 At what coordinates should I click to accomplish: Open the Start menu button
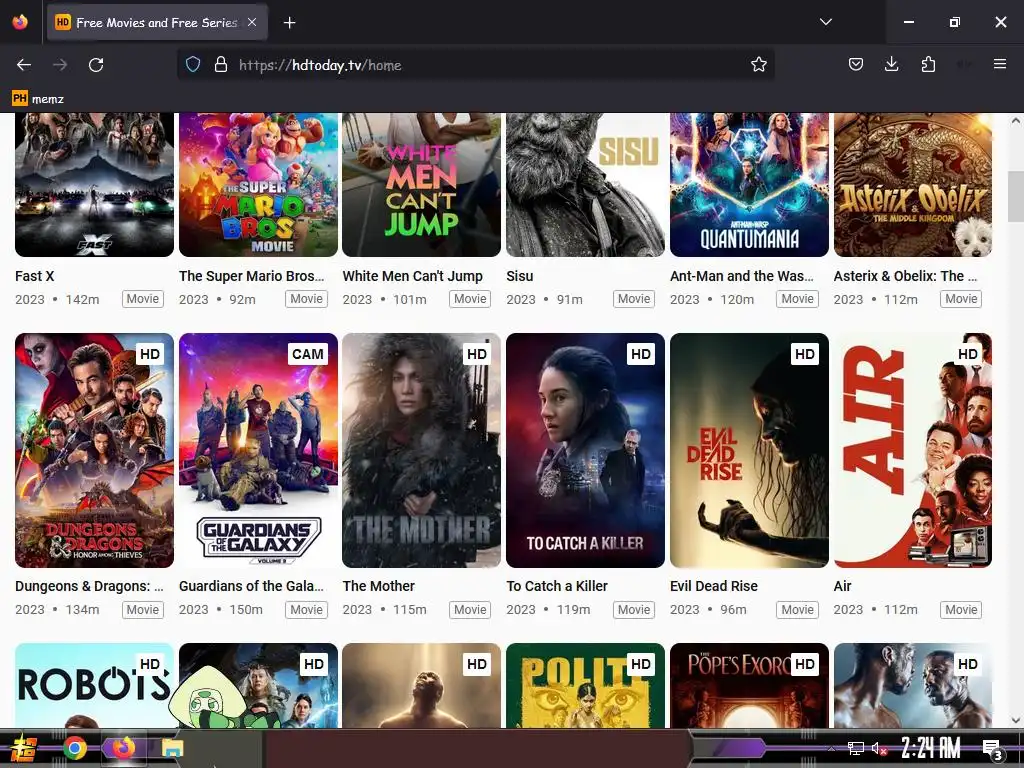[x=23, y=748]
